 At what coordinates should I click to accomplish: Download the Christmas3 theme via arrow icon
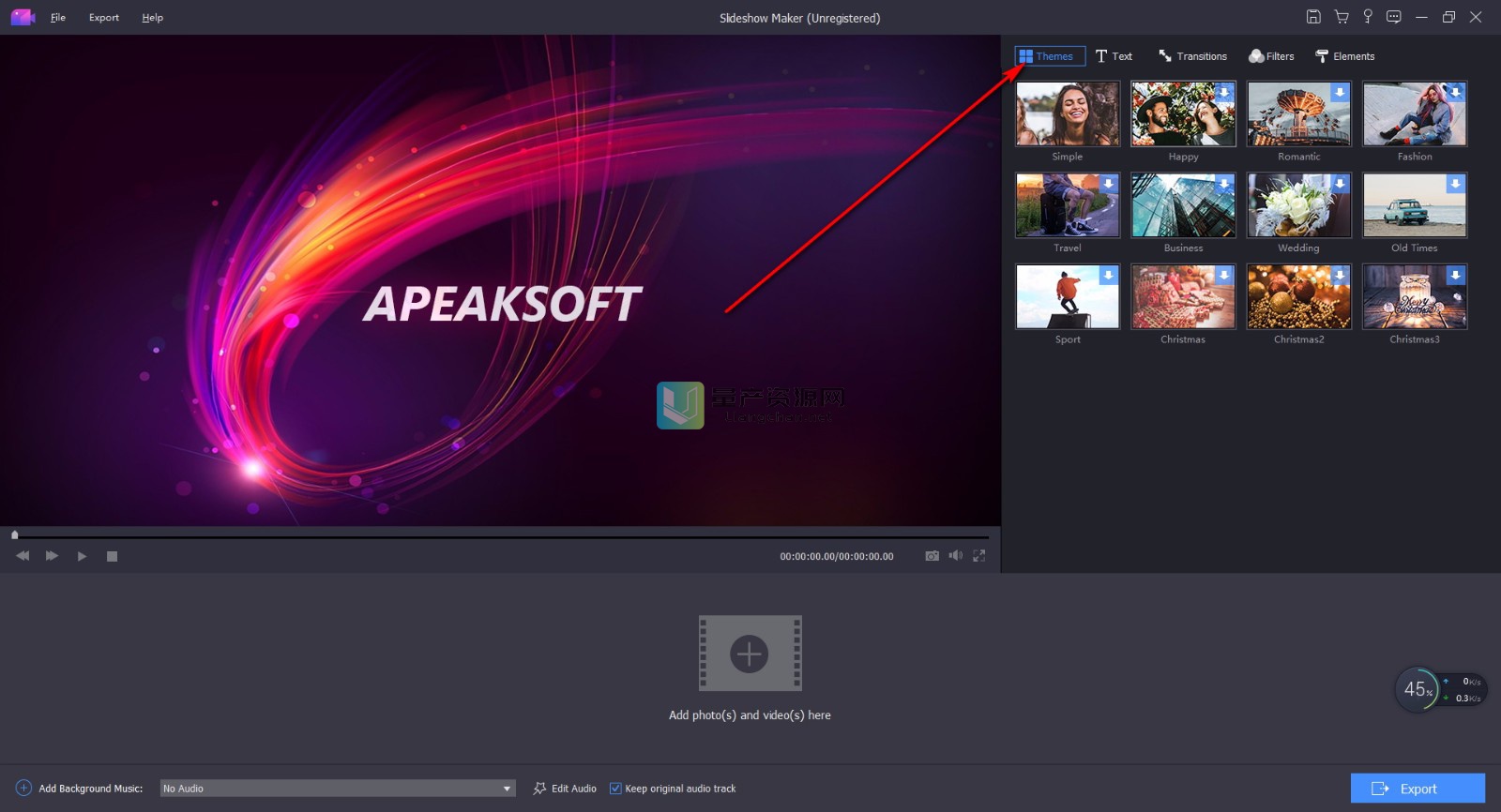pos(1455,276)
